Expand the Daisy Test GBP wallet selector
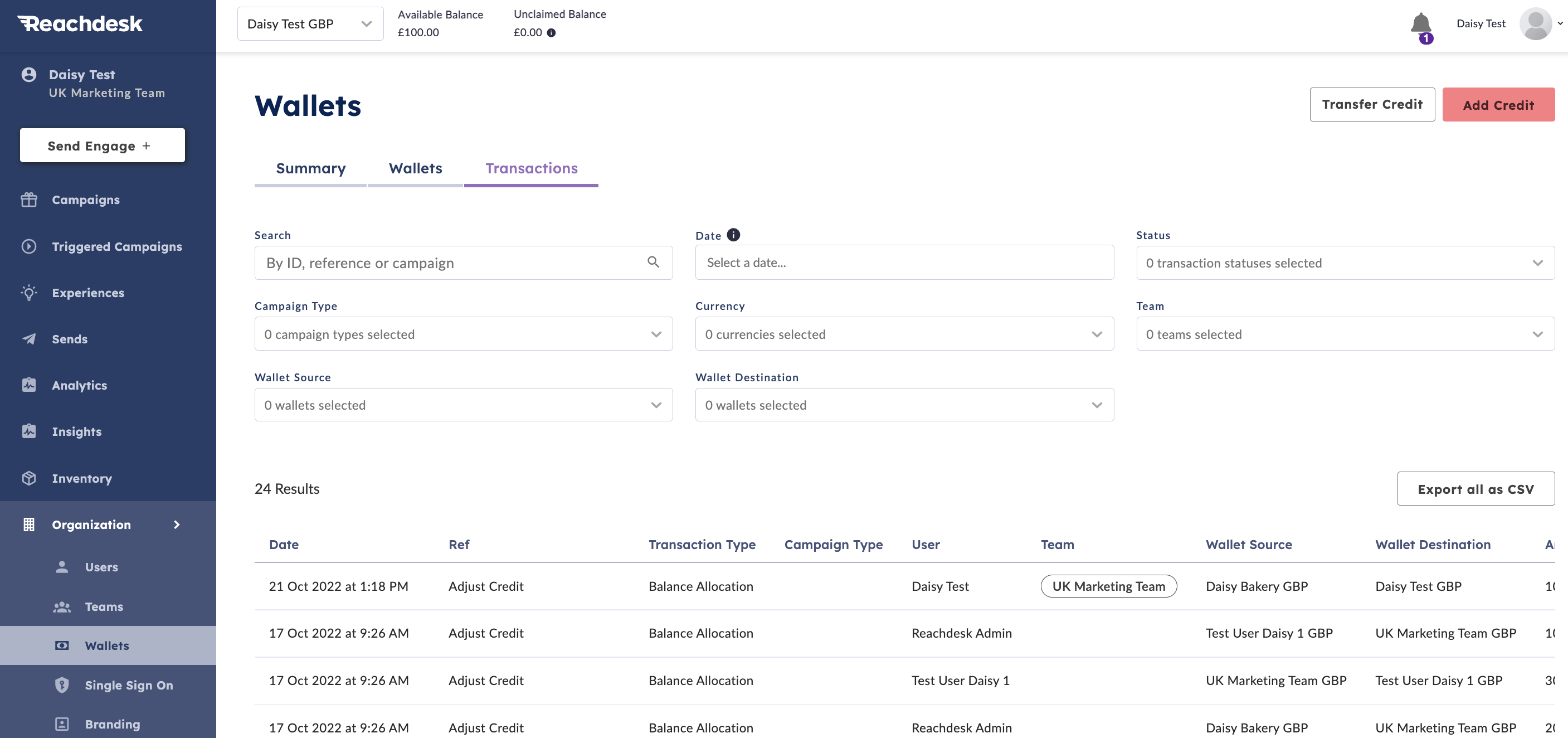 pos(310,24)
